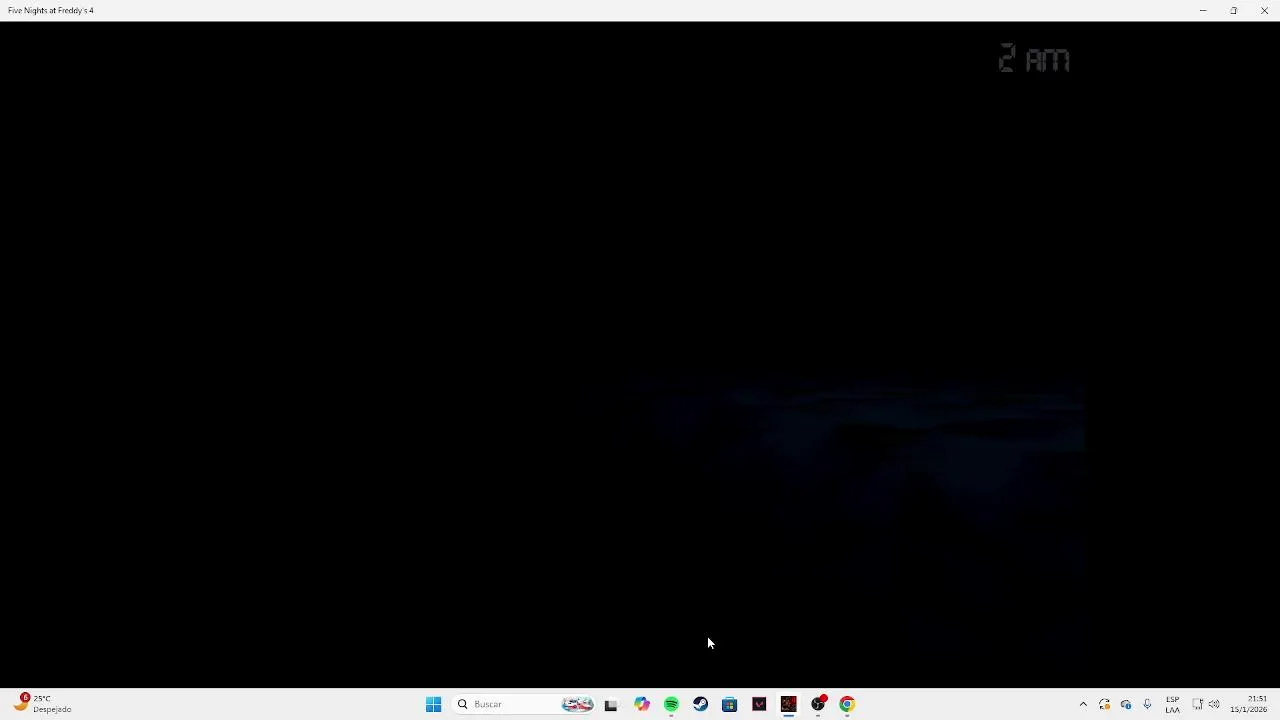Screen dimensions: 1280x720
Task: Select the Five Nights at Freddy's taskbar icon
Action: pos(789,704)
